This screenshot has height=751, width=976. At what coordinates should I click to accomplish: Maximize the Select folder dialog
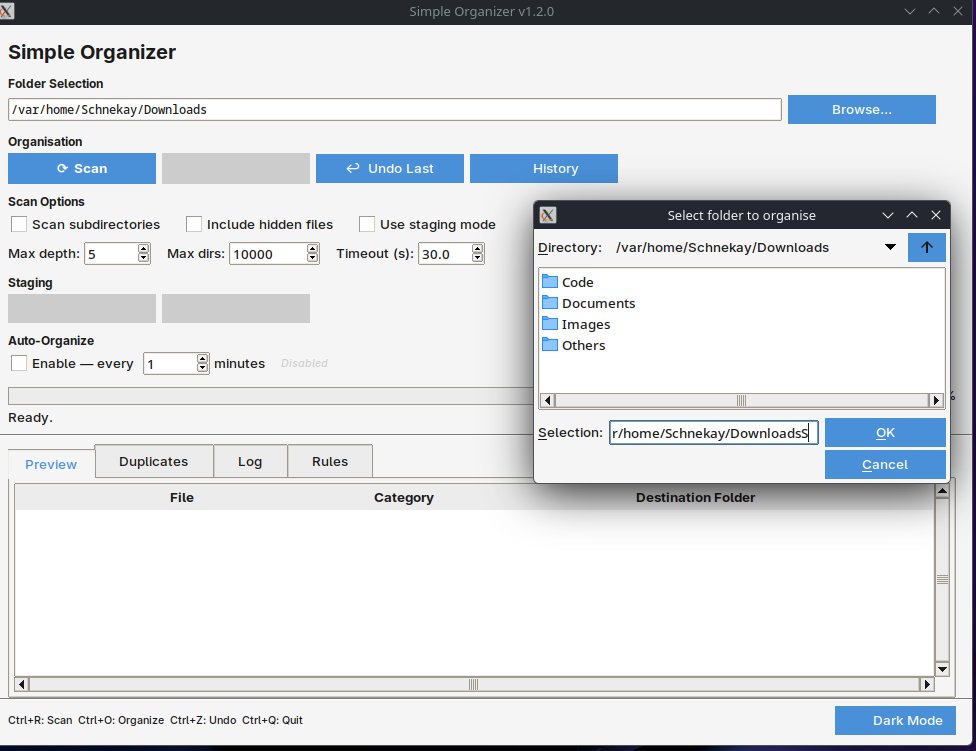912,215
